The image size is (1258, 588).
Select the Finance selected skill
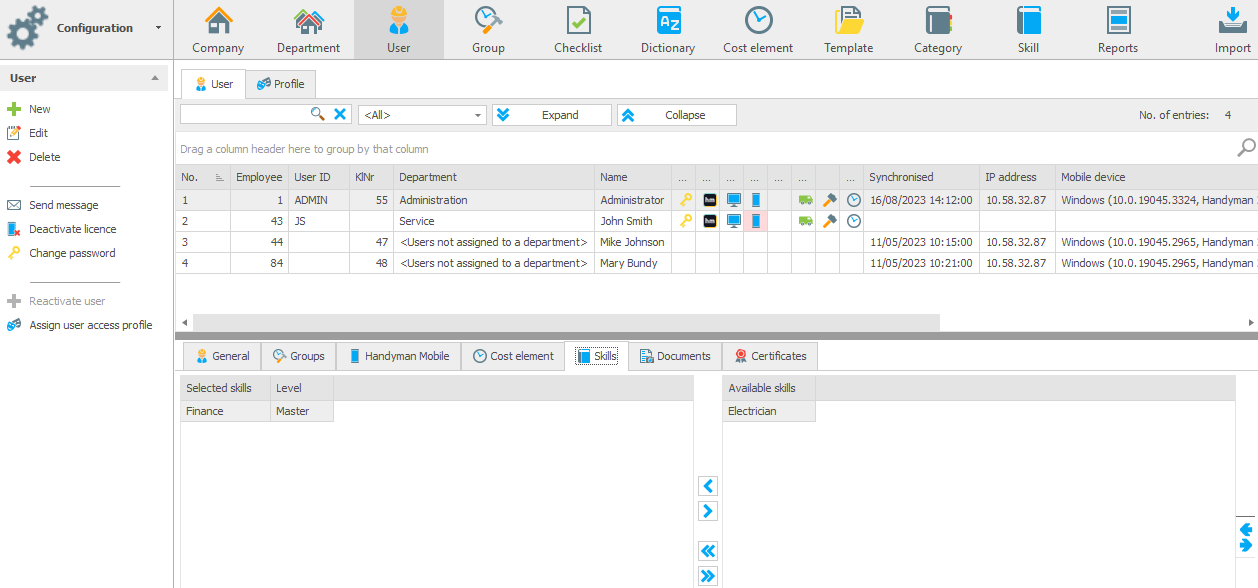pos(225,411)
